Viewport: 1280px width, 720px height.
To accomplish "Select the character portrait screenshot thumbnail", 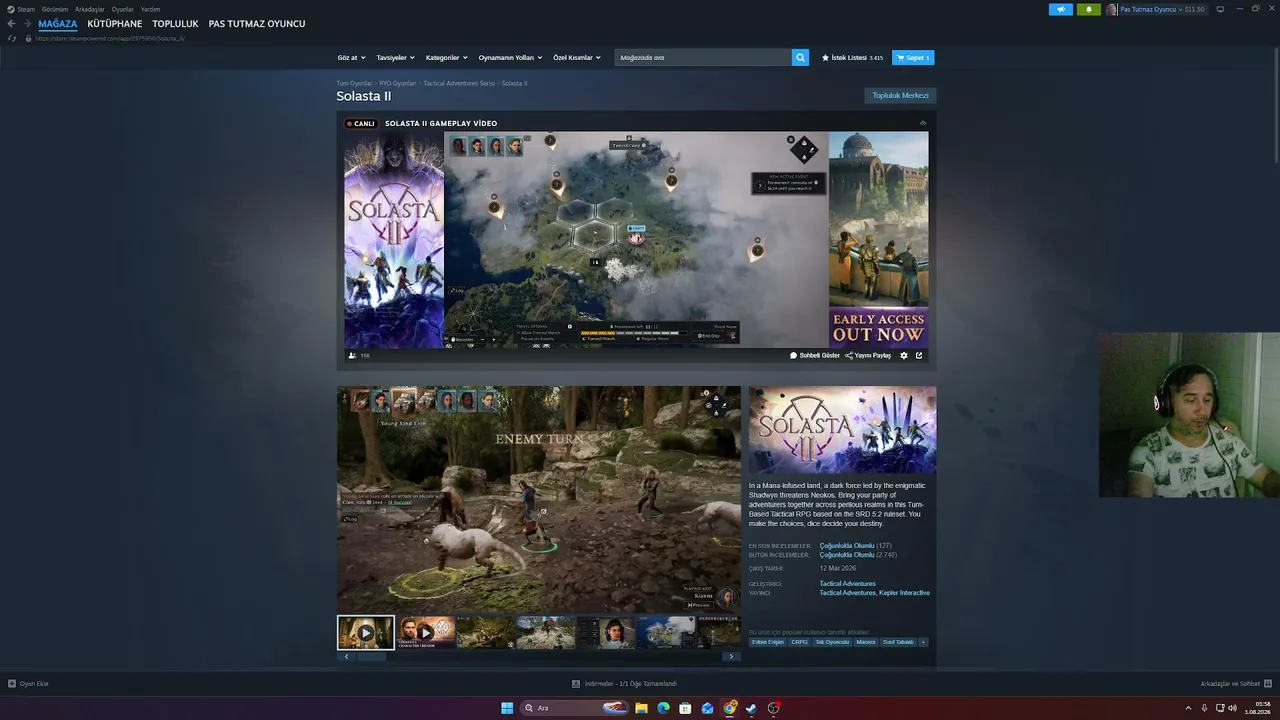I will click(606, 632).
